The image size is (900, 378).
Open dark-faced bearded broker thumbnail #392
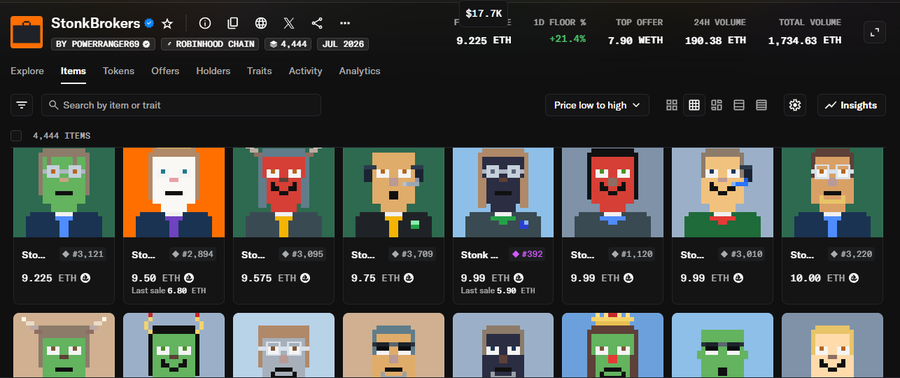pyautogui.click(x=503, y=193)
